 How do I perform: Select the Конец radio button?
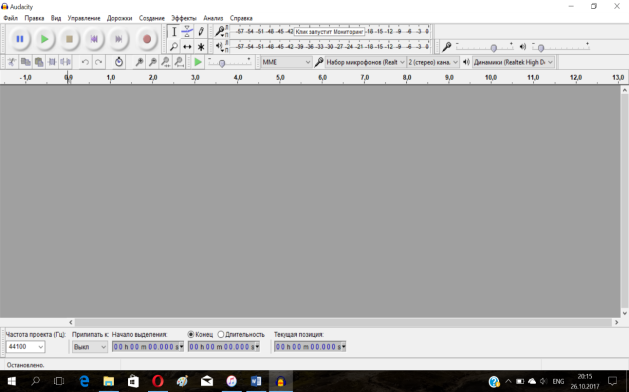pos(191,334)
